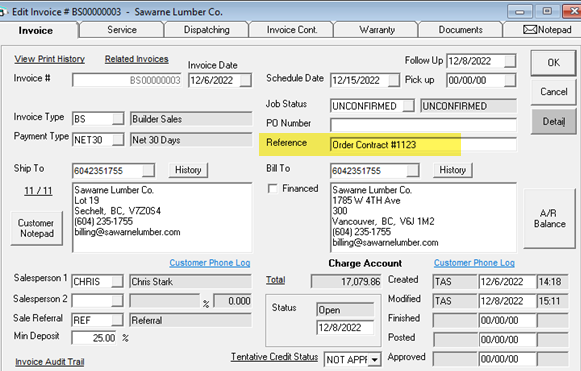Switch to the Service tab

(x=122, y=30)
